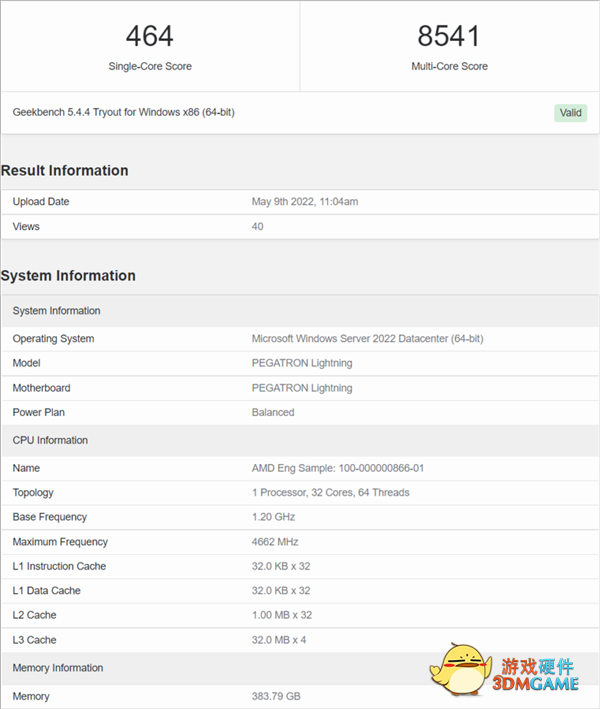Click the System Information main heading

click(68, 276)
